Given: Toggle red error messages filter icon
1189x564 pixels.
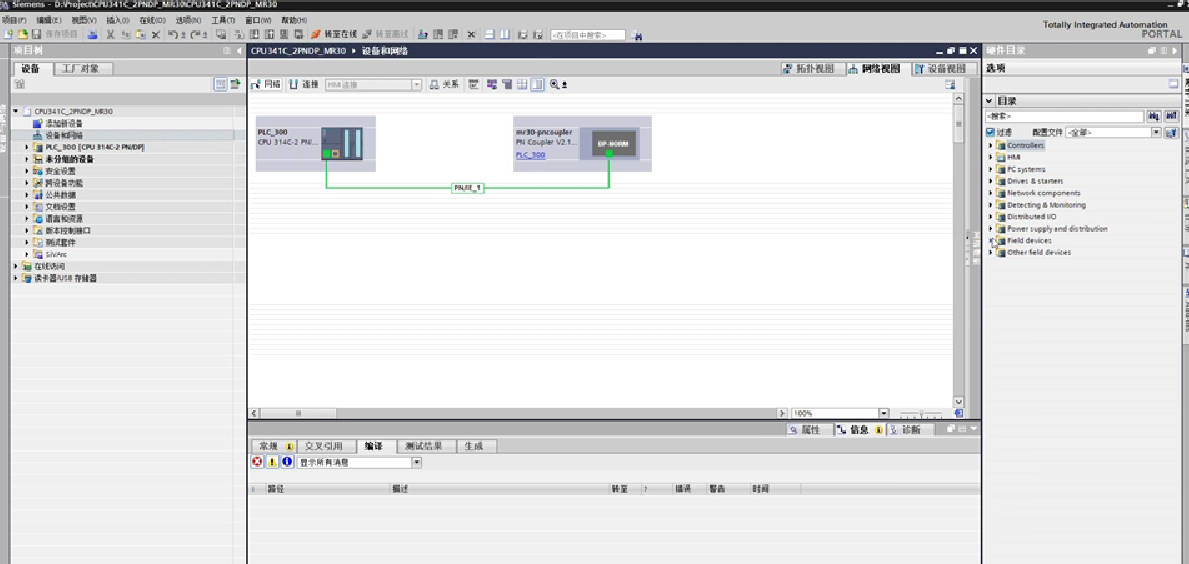Looking at the screenshot, I should coord(257,462).
